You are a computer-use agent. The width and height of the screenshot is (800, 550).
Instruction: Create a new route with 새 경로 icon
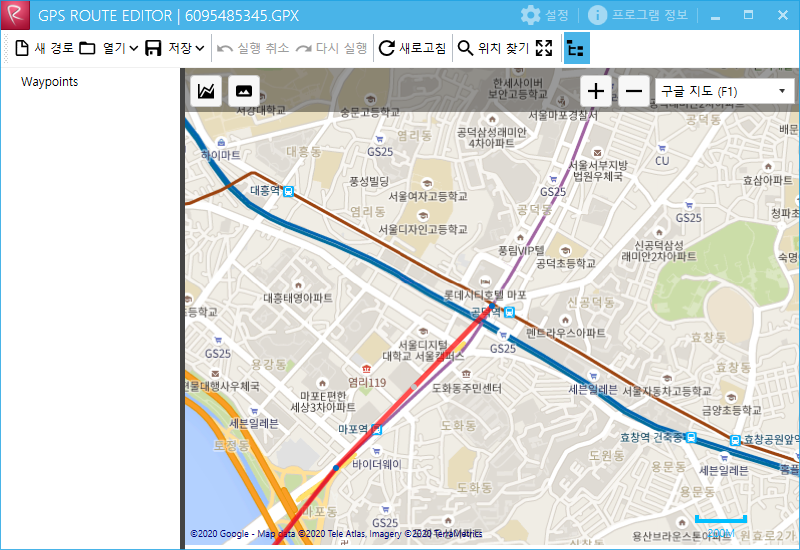(22, 48)
